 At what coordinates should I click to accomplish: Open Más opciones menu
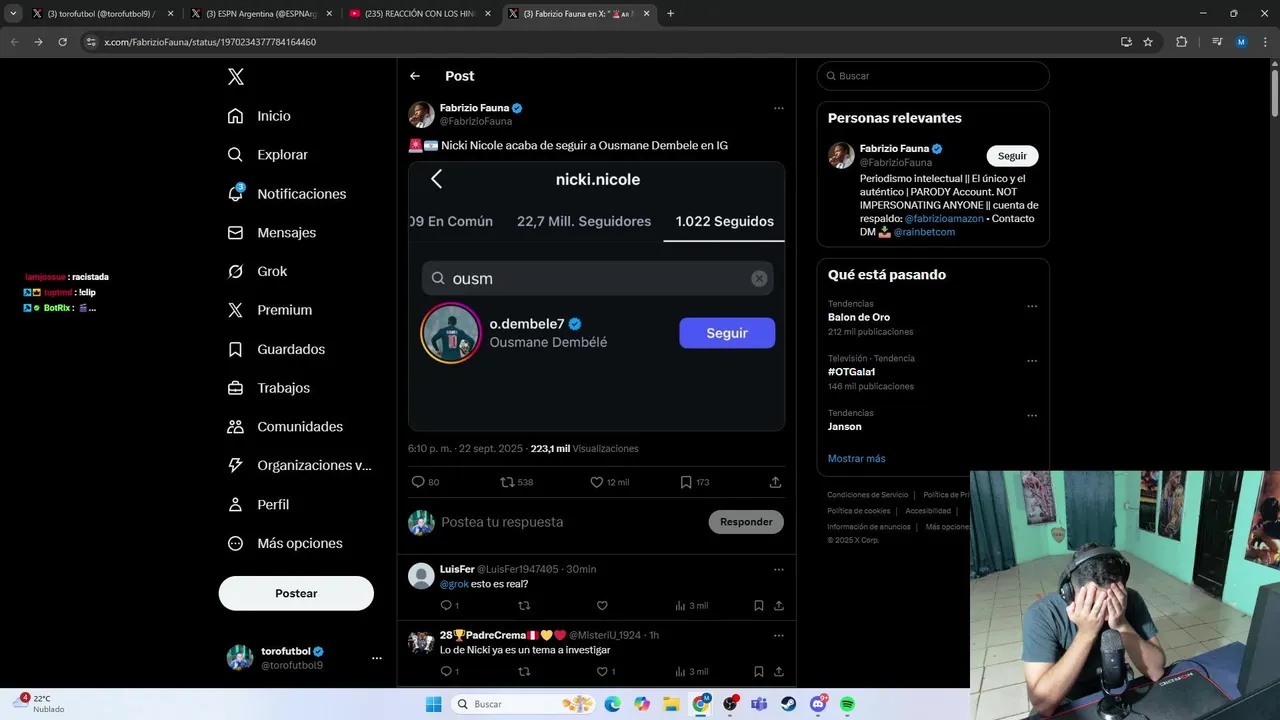(x=285, y=543)
